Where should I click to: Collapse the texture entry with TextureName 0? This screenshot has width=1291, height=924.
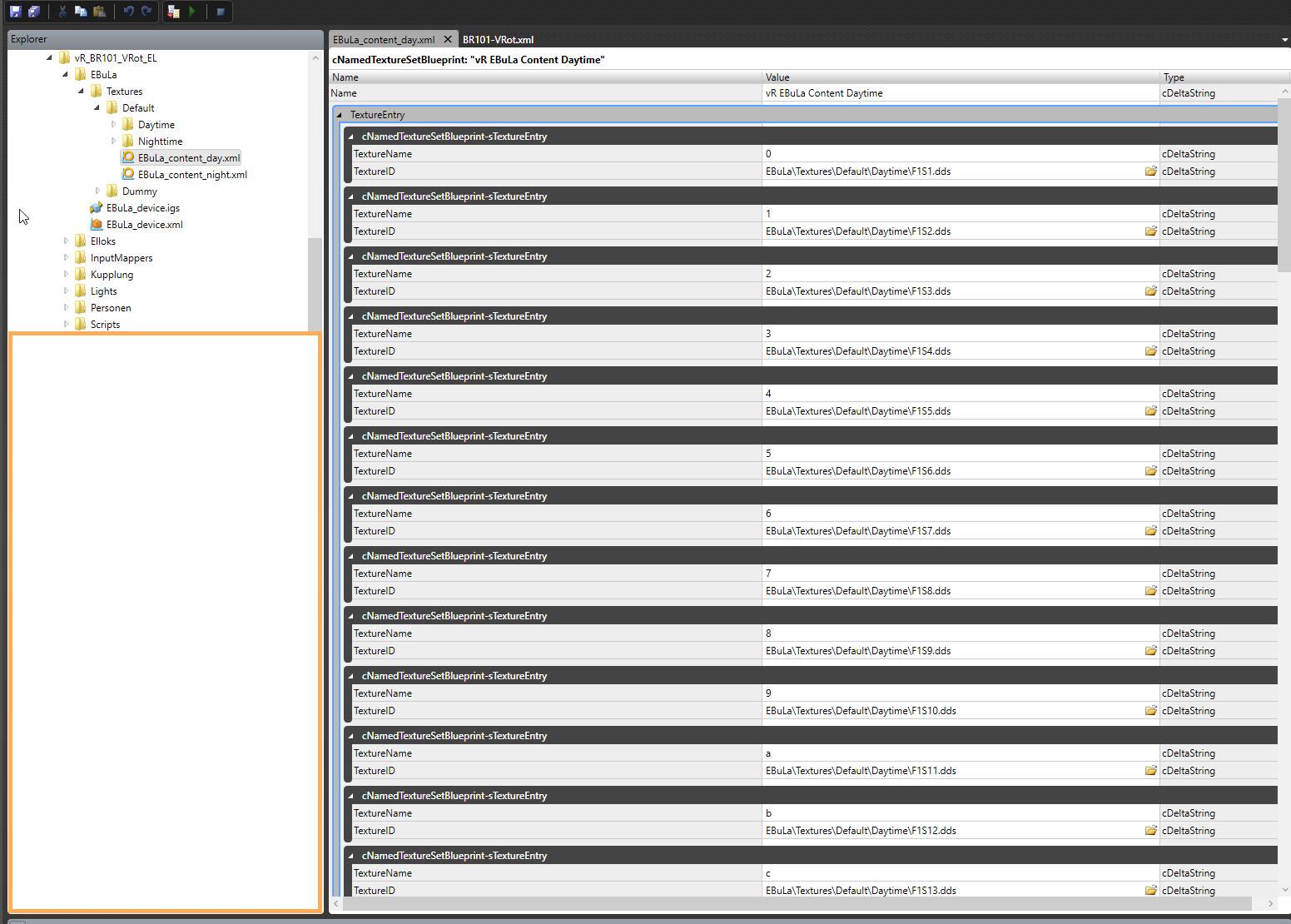(350, 137)
